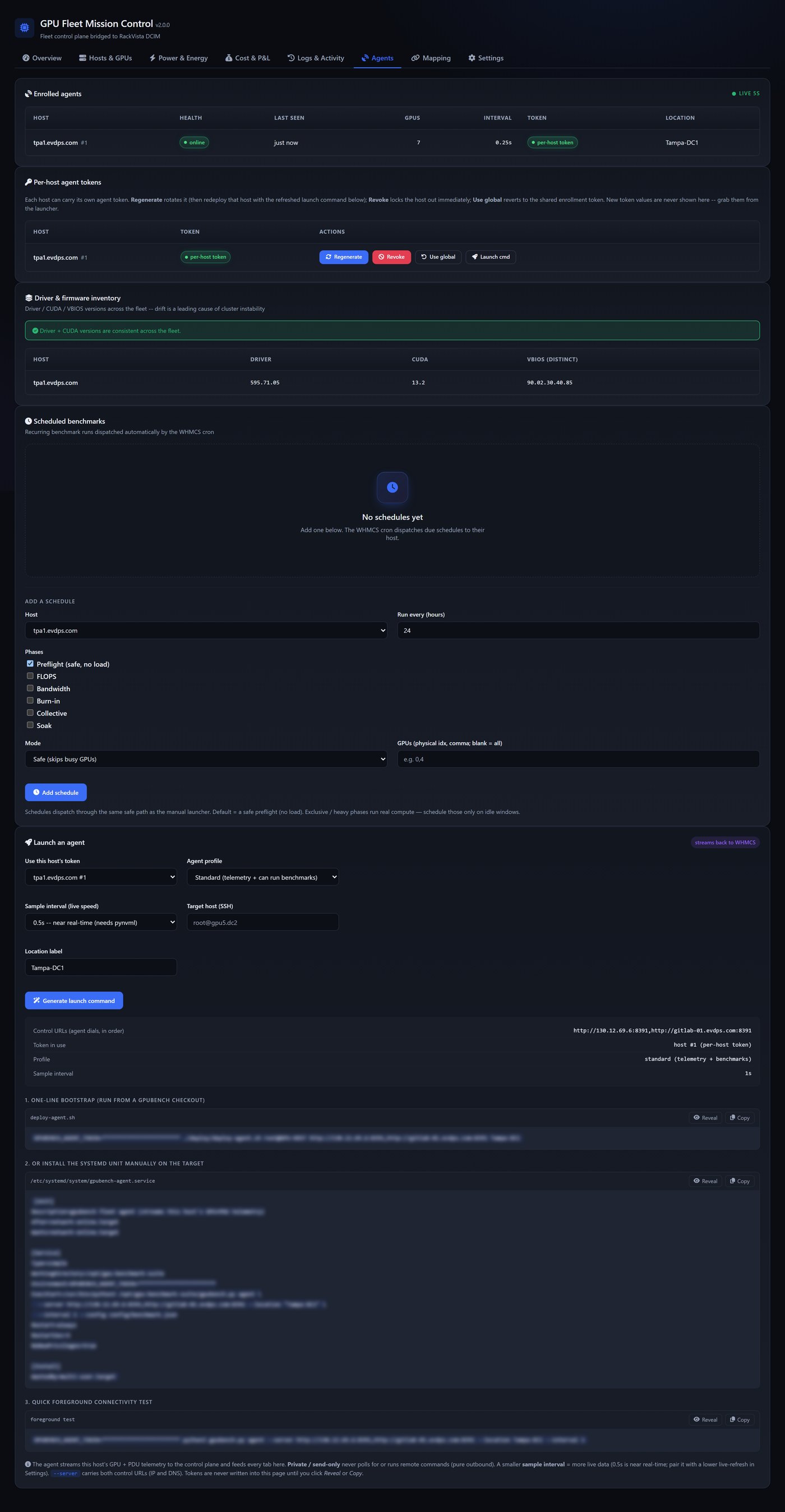Enable the Burn-in phase checkbox

pyautogui.click(x=30, y=701)
